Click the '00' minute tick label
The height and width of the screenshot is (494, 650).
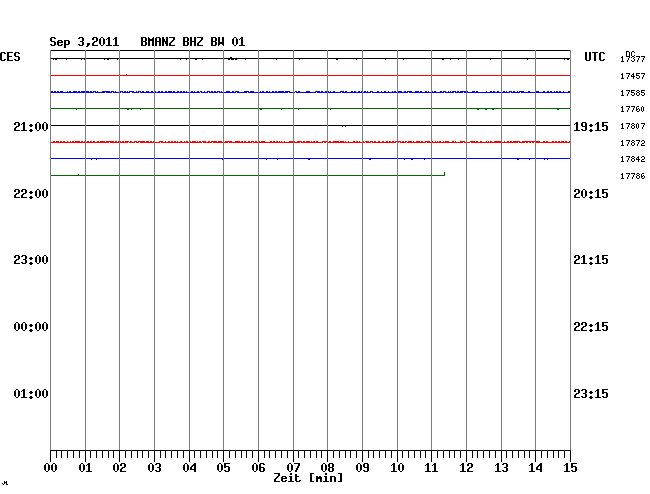pyautogui.click(x=51, y=468)
